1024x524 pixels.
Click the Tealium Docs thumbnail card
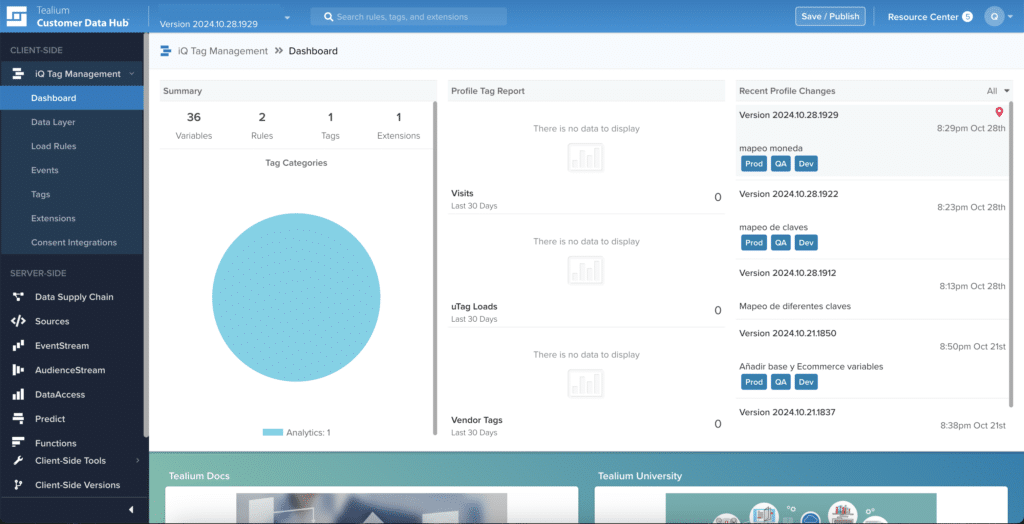[371, 504]
